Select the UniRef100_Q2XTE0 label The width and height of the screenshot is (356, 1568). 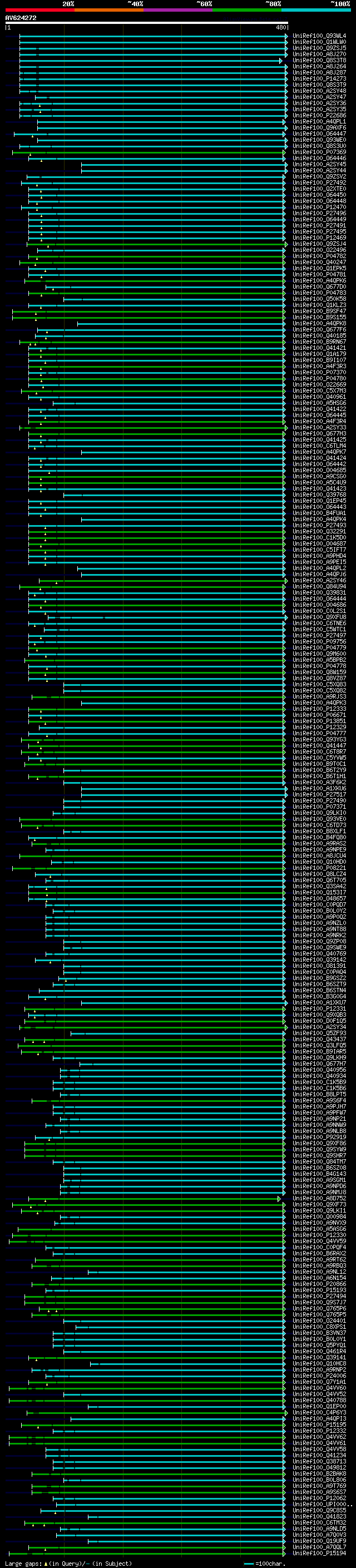pyautogui.click(x=319, y=189)
